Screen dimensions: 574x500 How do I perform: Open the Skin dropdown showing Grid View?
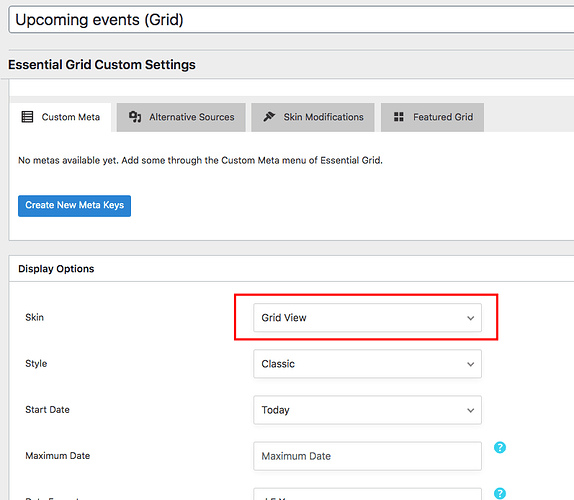pyautogui.click(x=367, y=318)
